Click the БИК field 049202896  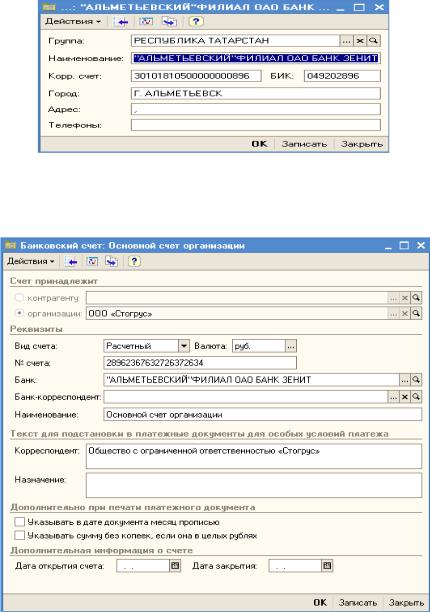coord(342,76)
